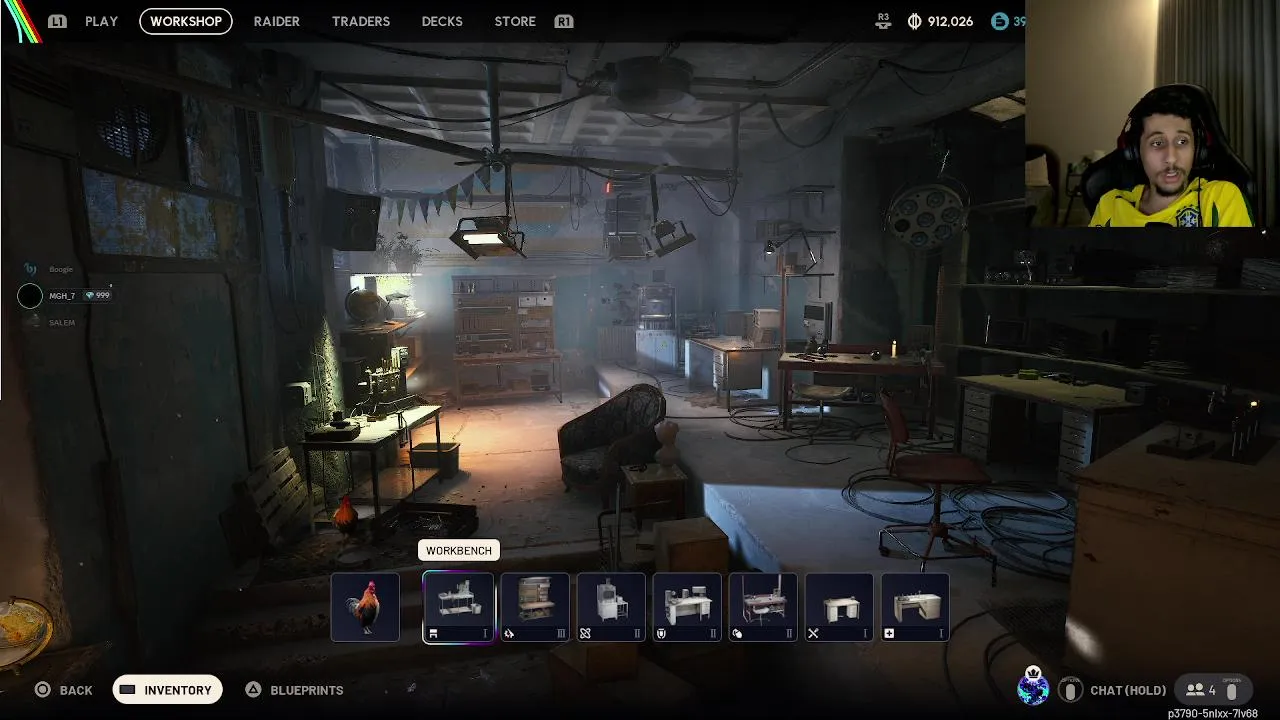Open the DECKS tab
This screenshot has width=1280, height=720.
tap(442, 21)
